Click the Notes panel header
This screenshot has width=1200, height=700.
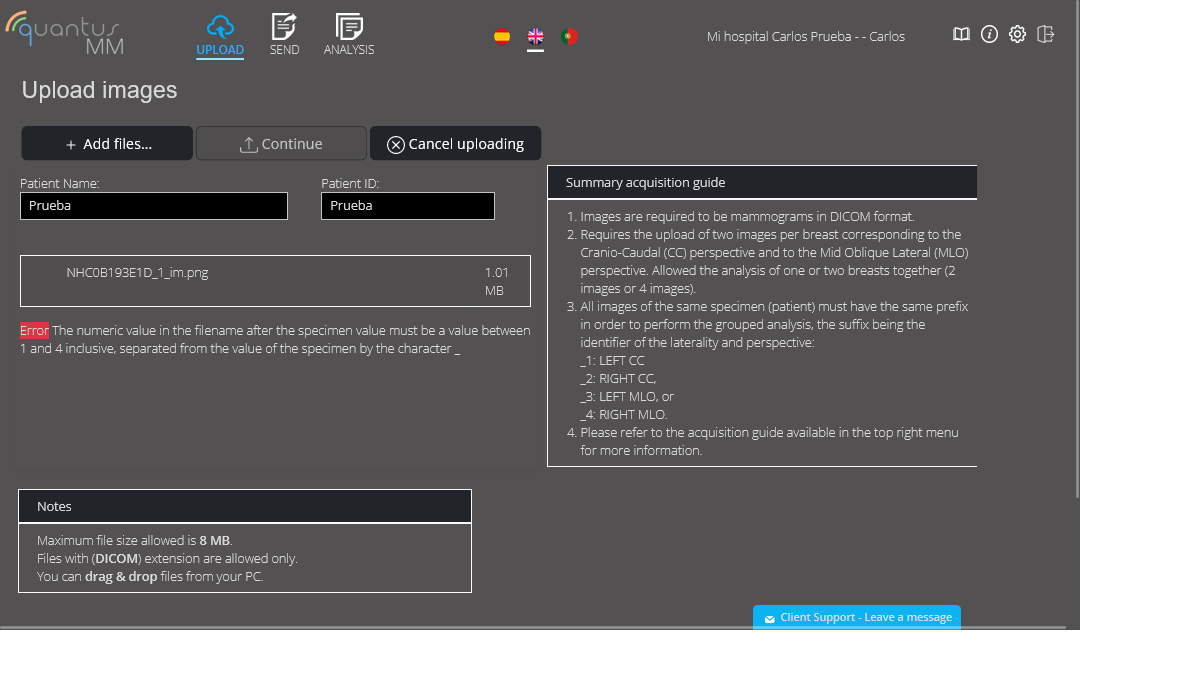[x=245, y=506]
